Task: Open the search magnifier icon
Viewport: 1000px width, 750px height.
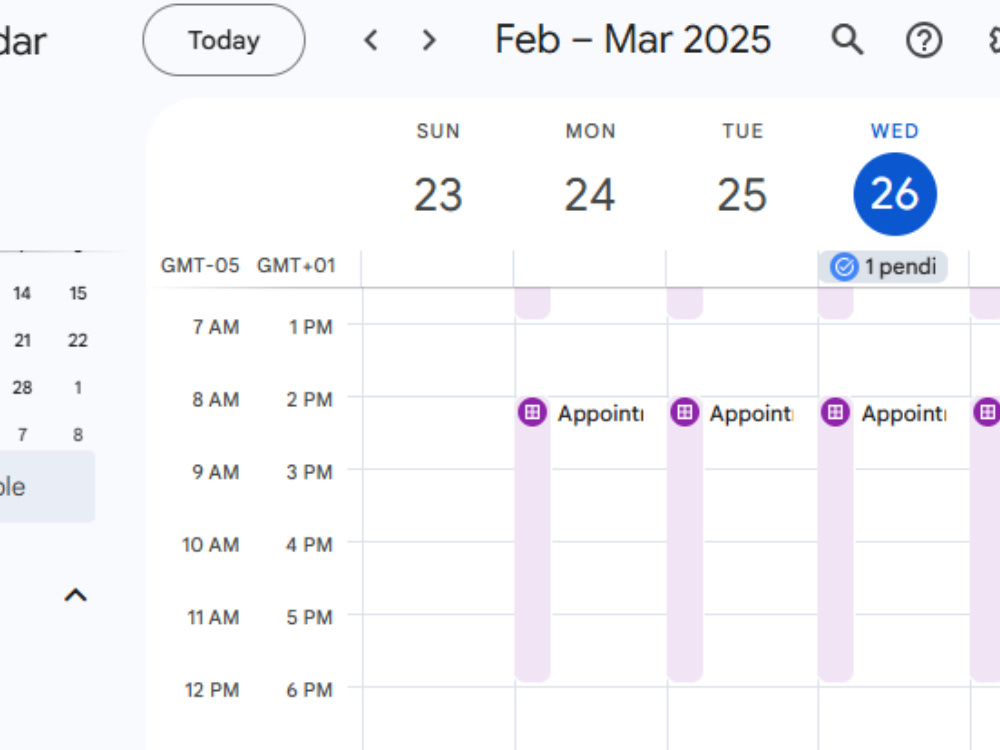Action: tap(848, 40)
